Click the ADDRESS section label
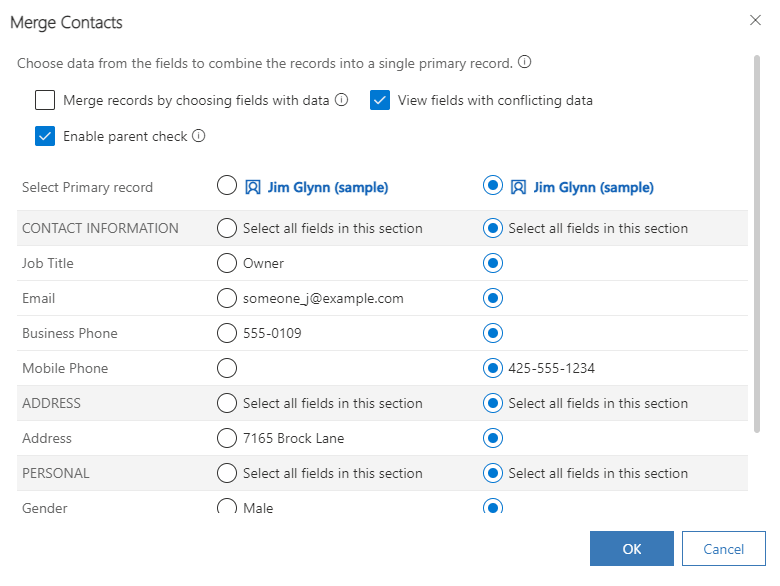Screen dimensions: 780x586 [x=51, y=403]
